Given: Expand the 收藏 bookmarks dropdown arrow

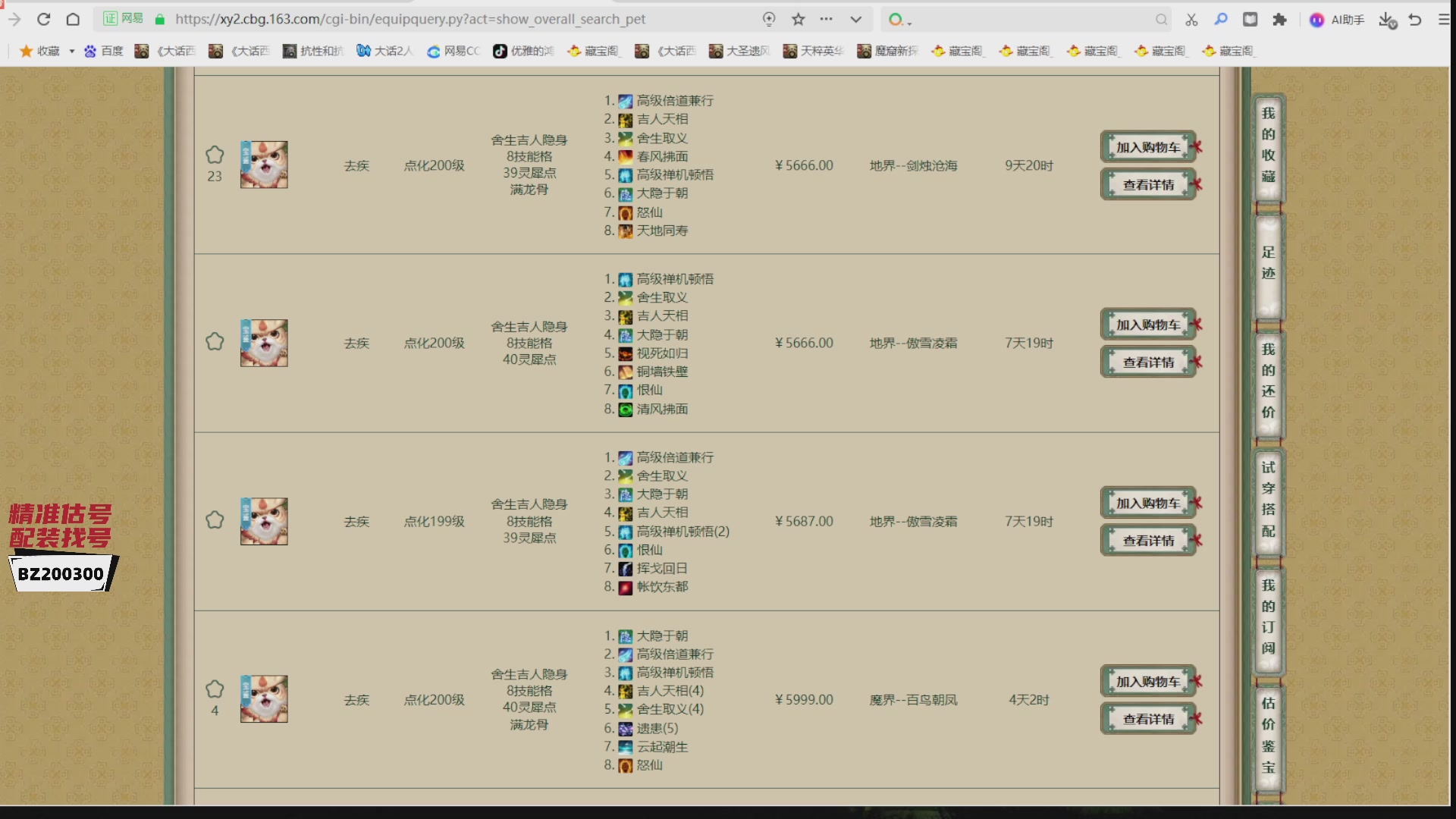Looking at the screenshot, I should 72,51.
